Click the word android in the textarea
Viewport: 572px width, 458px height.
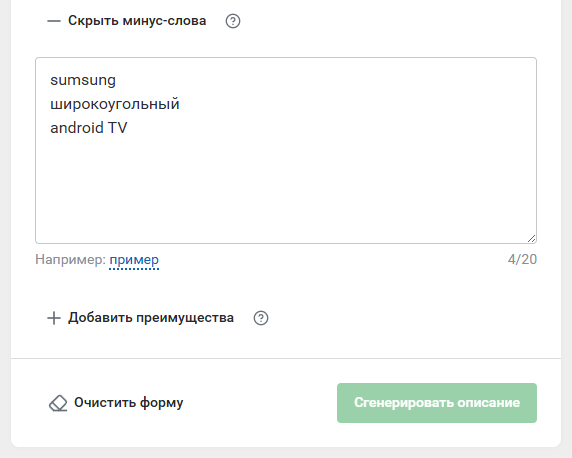coord(77,128)
